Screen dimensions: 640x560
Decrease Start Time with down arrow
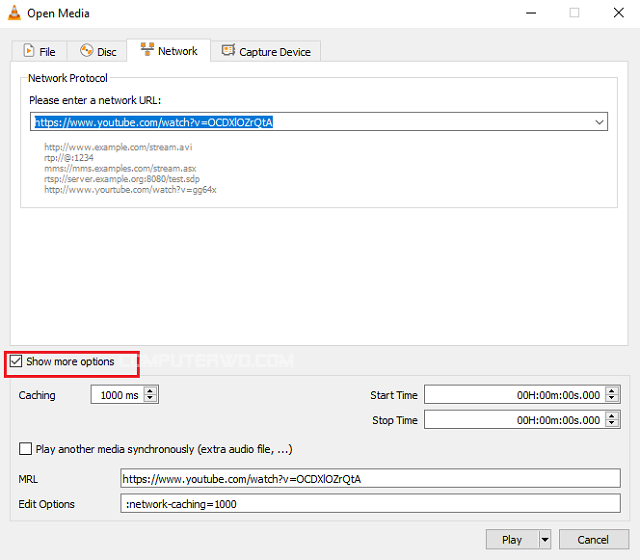pos(612,399)
